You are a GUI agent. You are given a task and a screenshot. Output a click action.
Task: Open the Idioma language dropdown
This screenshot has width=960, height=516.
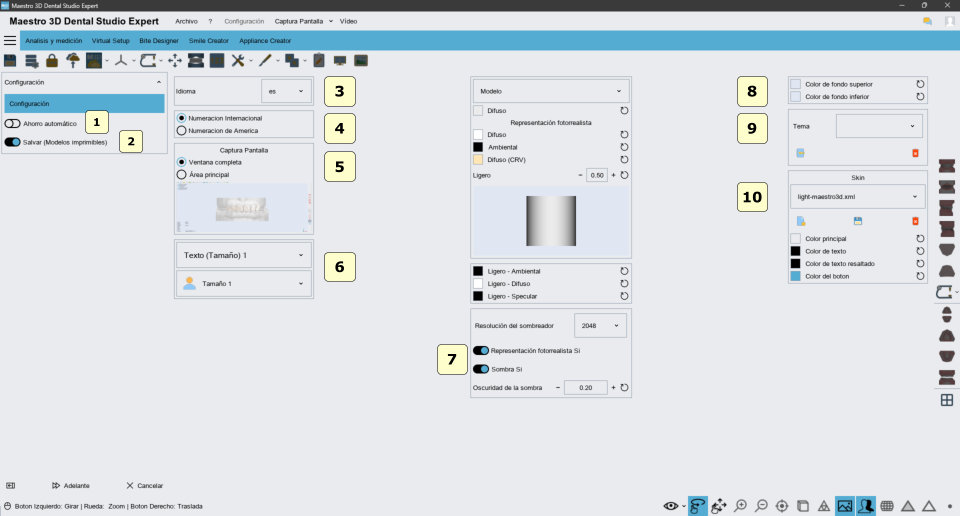[x=286, y=91]
